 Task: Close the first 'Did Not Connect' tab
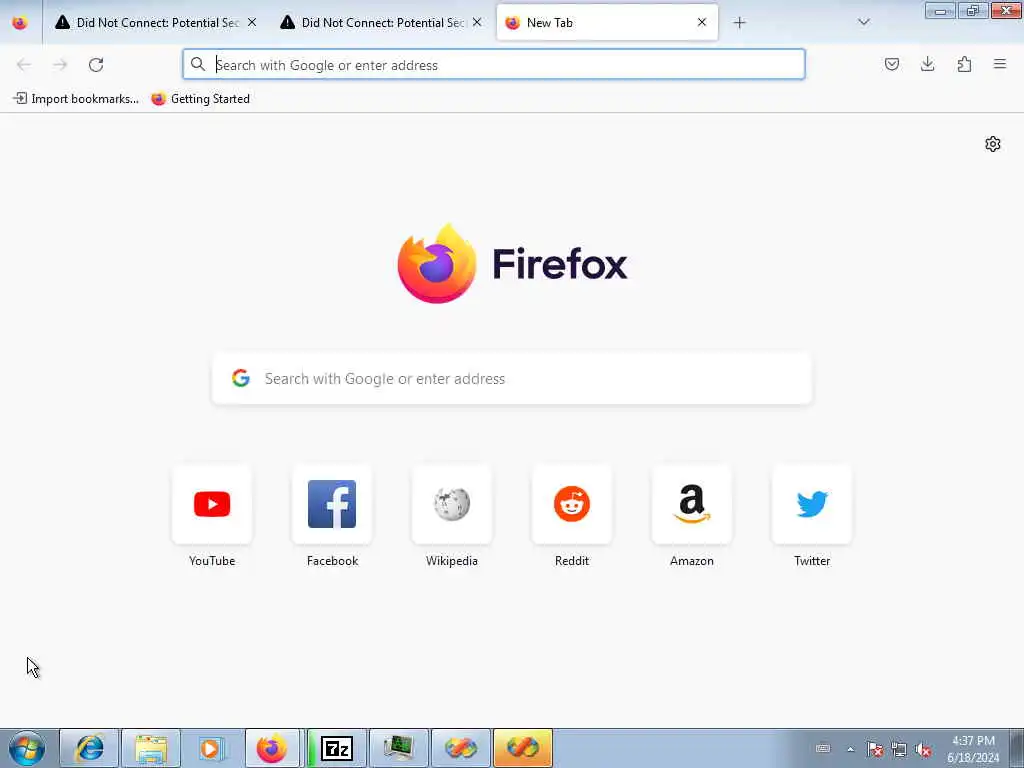pos(252,23)
